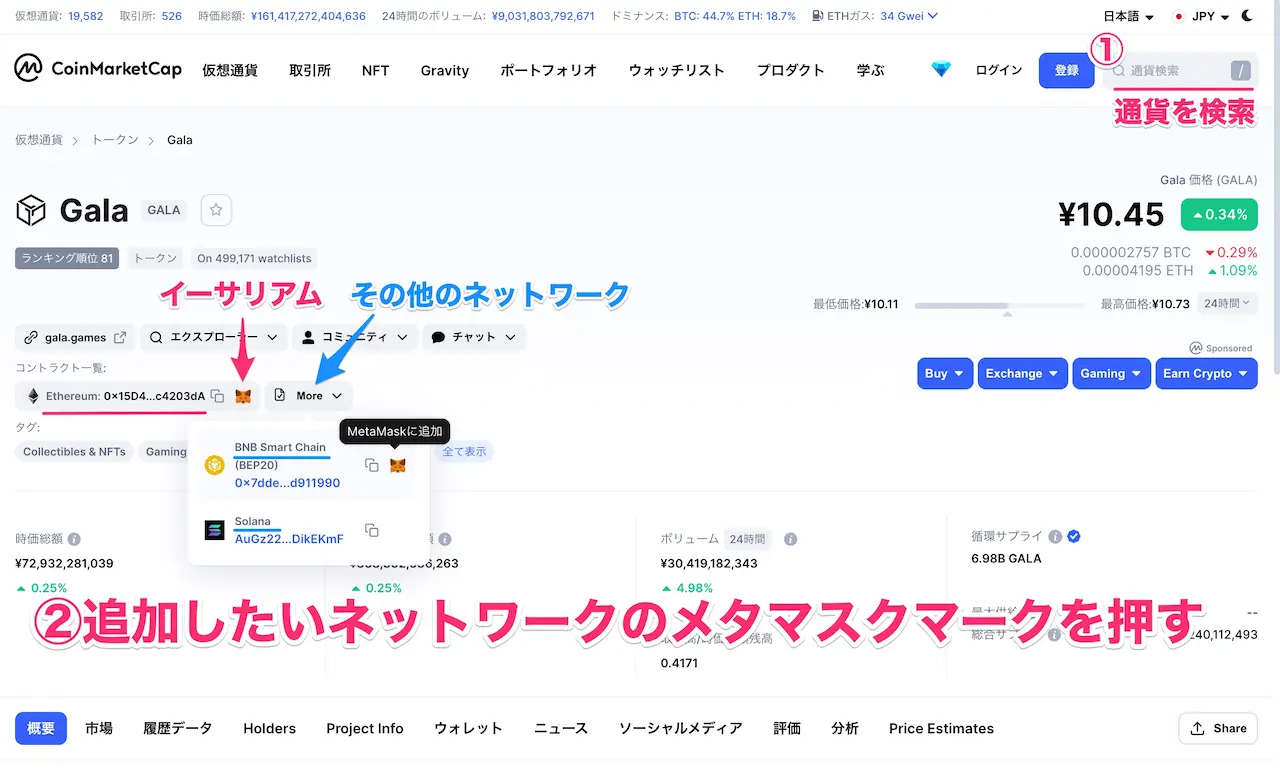Screen dimensions: 1280x773
Task: Copy the Solana contract address
Action: click(x=372, y=530)
